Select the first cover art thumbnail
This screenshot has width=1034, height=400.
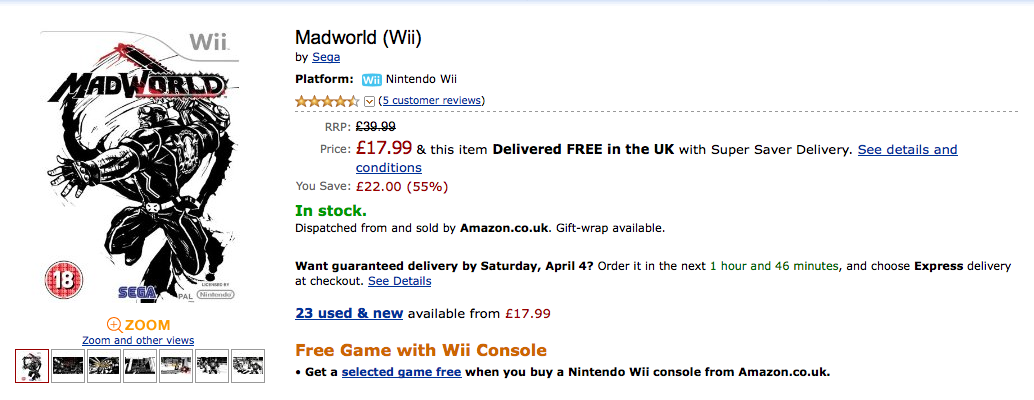click(32, 366)
